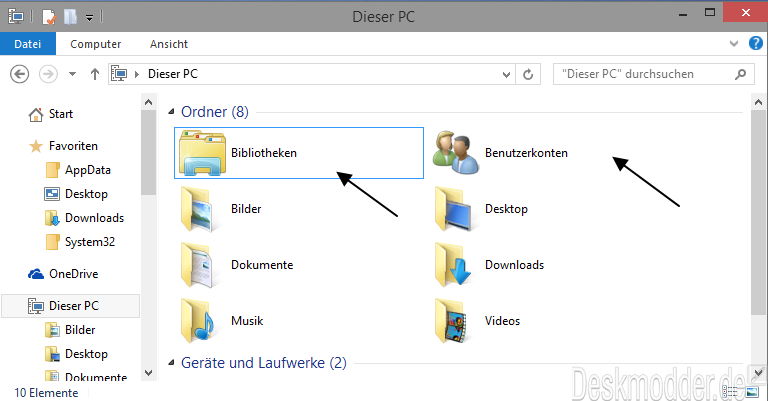Viewport: 768px width, 401px height.
Task: Select Dokumente in the sidebar tree
Action: coord(96,377)
